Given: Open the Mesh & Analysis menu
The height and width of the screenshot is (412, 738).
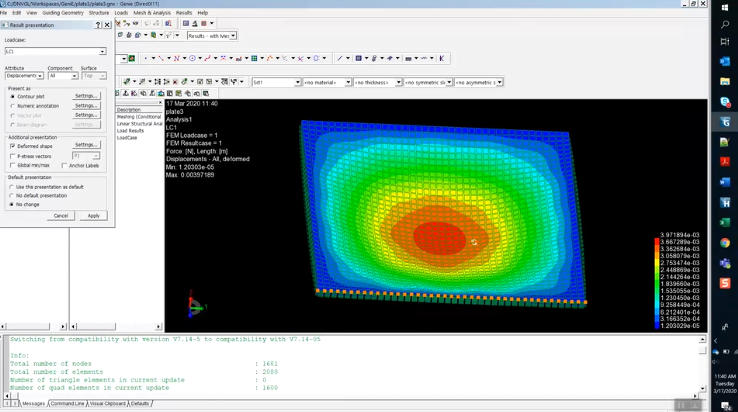Looking at the screenshot, I should click(152, 13).
